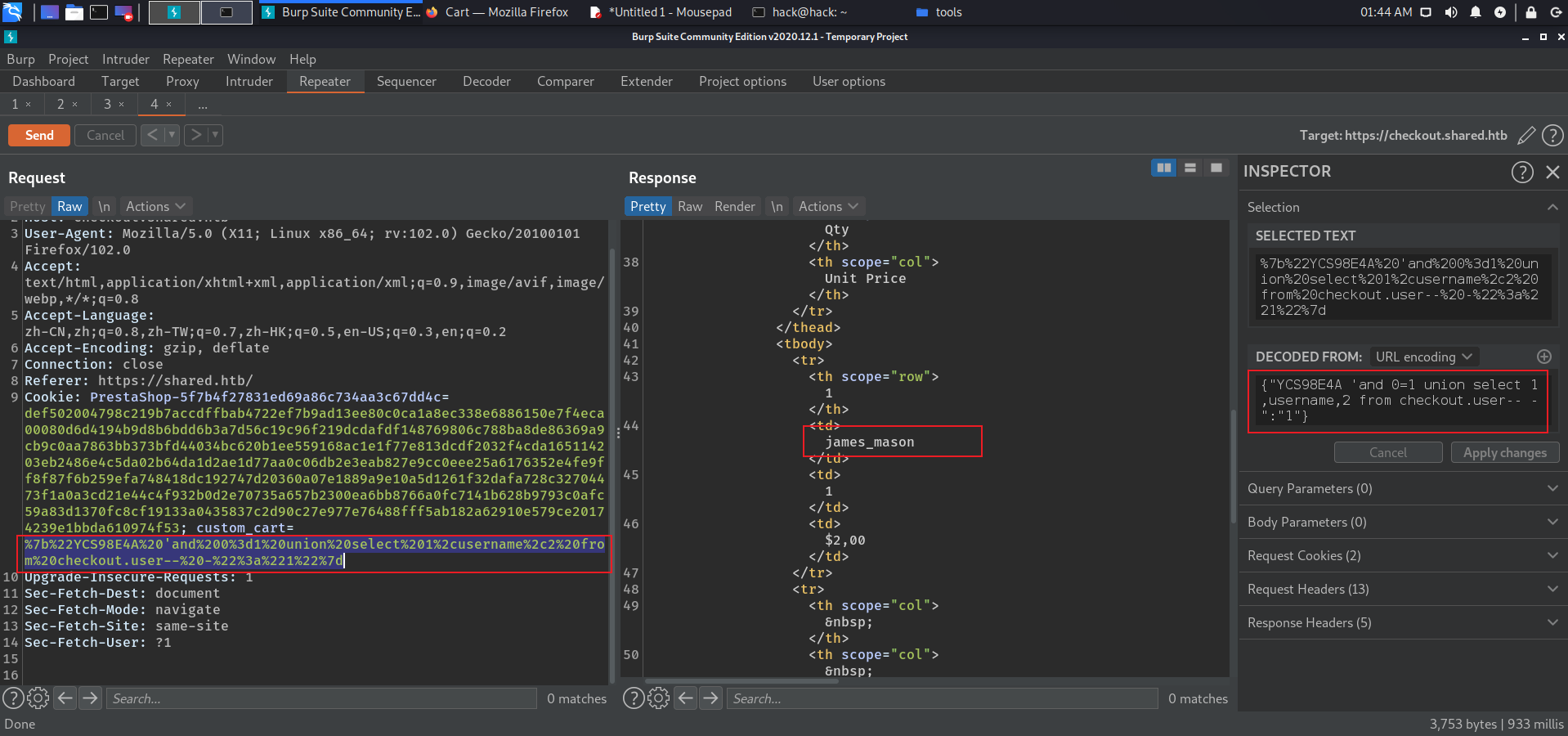Show response in Render view
1568x736 pixels.
pos(735,207)
